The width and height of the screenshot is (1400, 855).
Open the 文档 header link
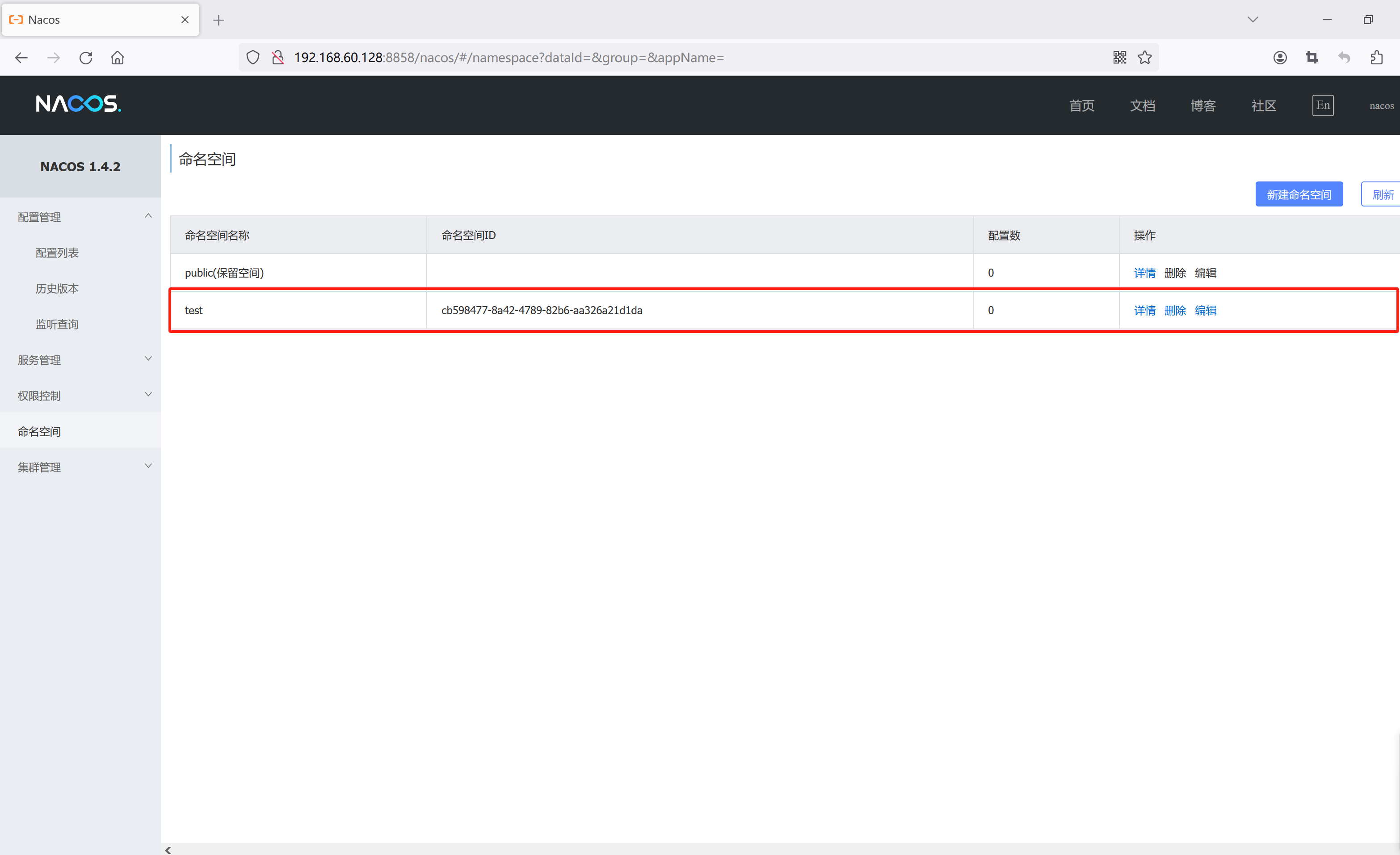pos(1142,105)
